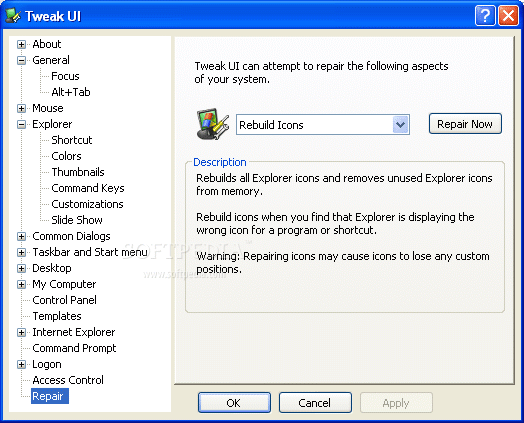Expand the My Computer node
The width and height of the screenshot is (524, 423).
pyautogui.click(x=21, y=284)
